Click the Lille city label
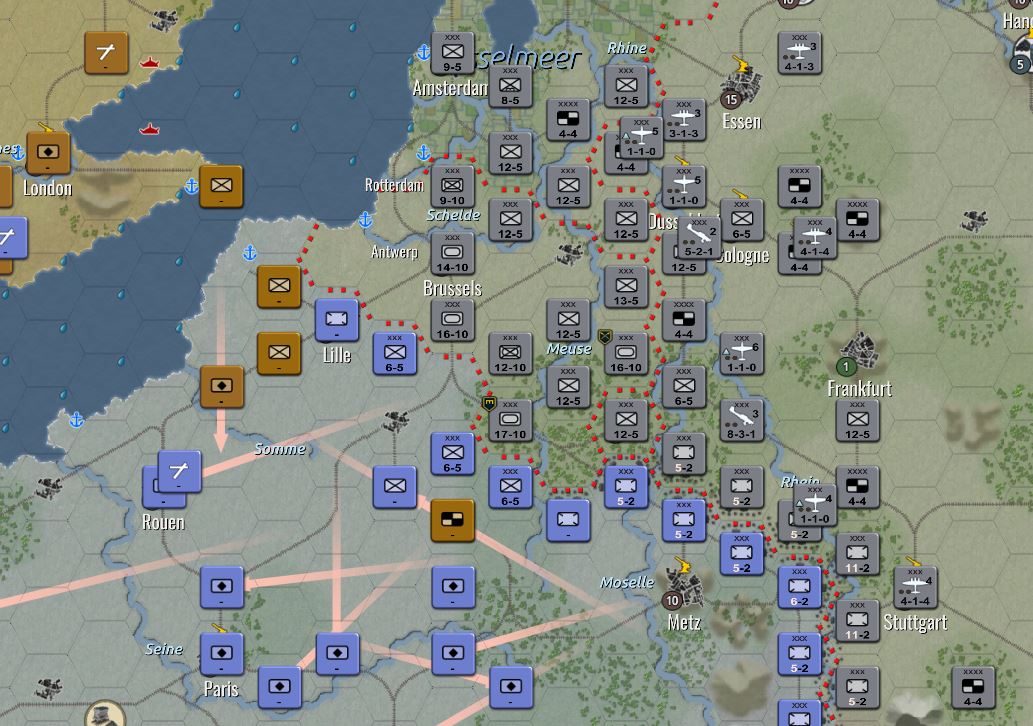Image resolution: width=1033 pixels, height=726 pixels. pos(337,356)
